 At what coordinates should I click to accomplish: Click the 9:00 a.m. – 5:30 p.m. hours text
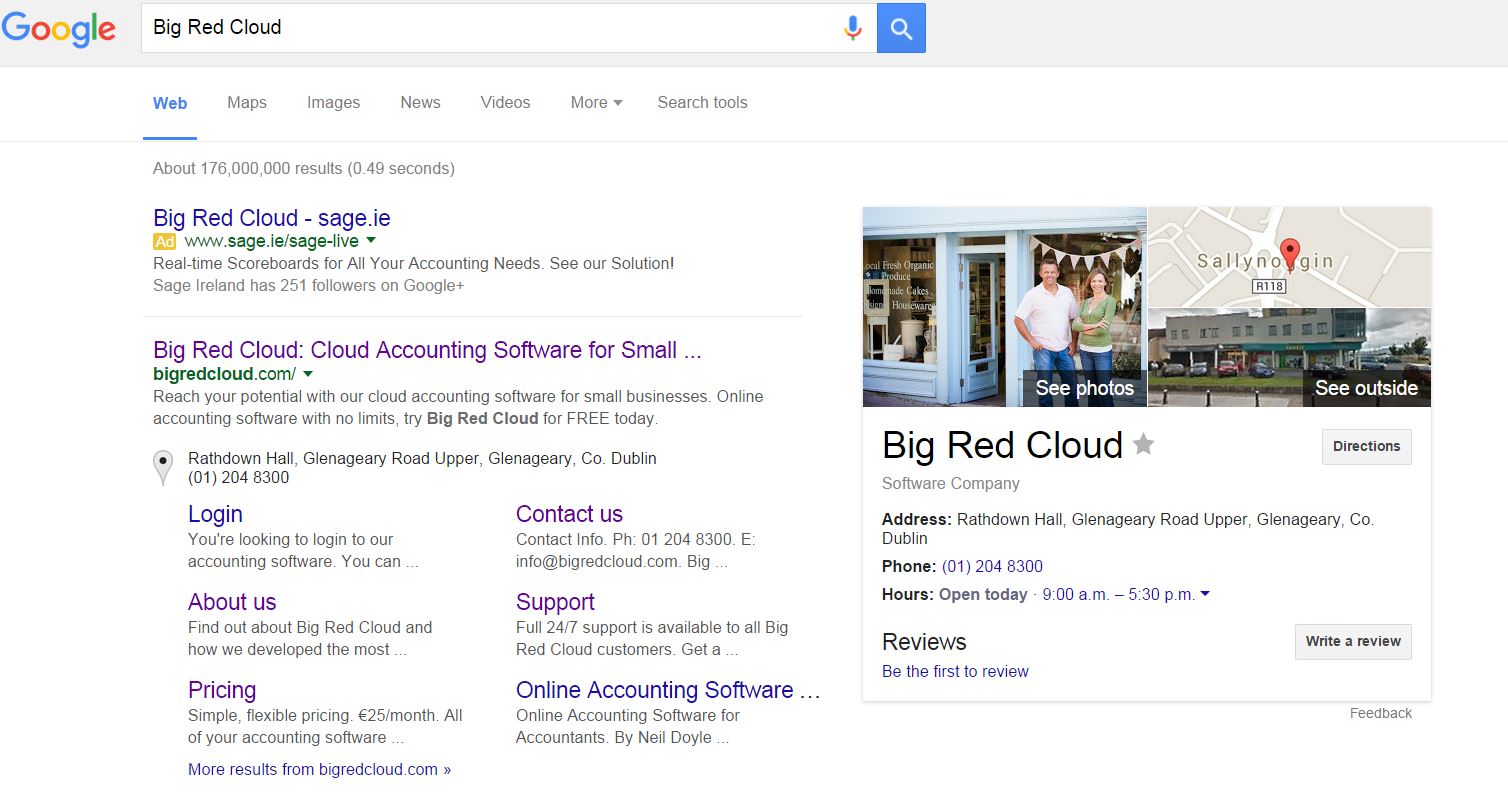point(1119,594)
